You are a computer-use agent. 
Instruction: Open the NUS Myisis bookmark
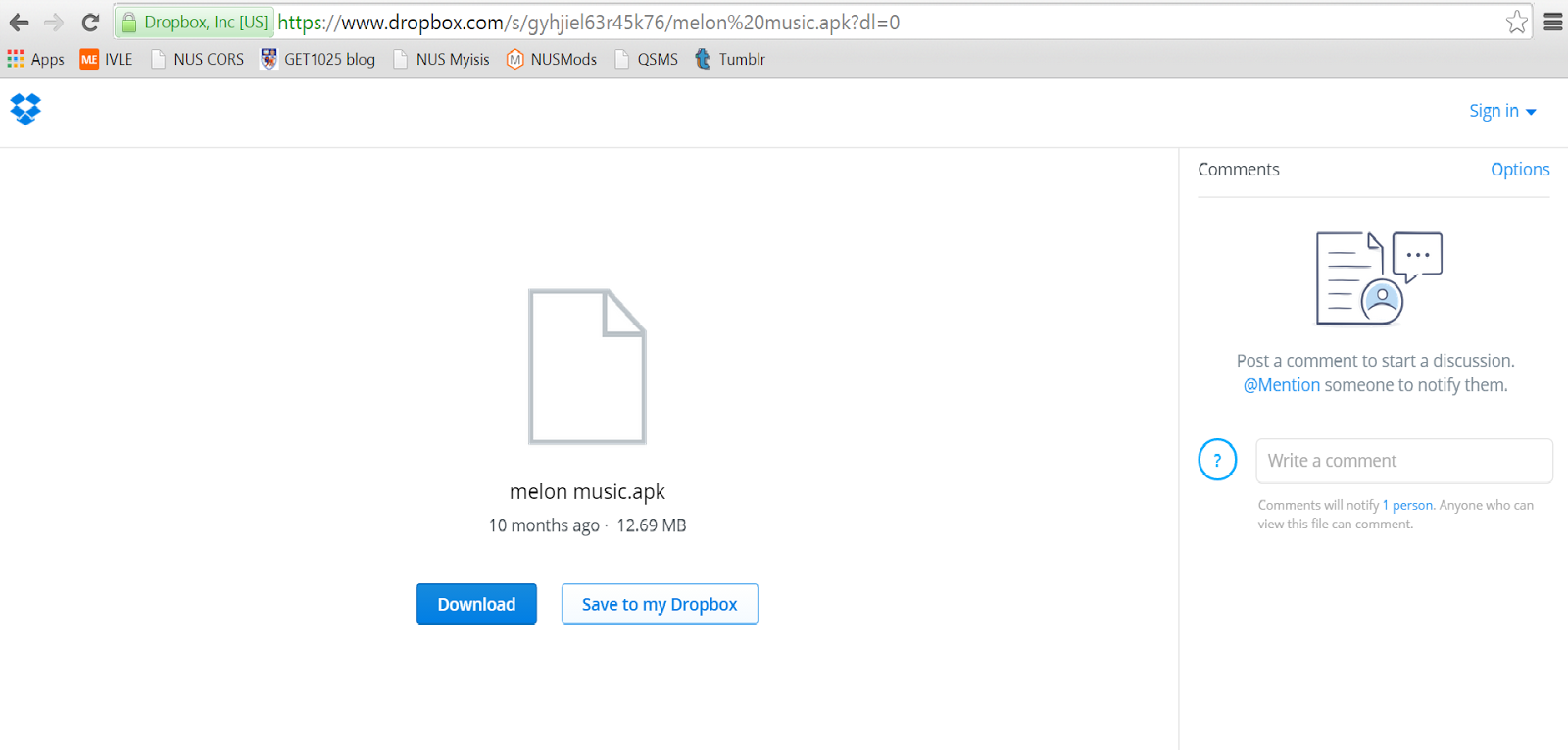pyautogui.click(x=441, y=59)
